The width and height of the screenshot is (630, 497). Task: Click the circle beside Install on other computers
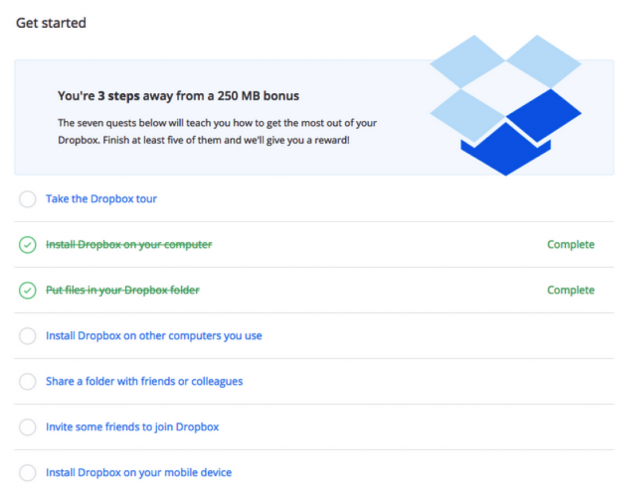pos(28,336)
